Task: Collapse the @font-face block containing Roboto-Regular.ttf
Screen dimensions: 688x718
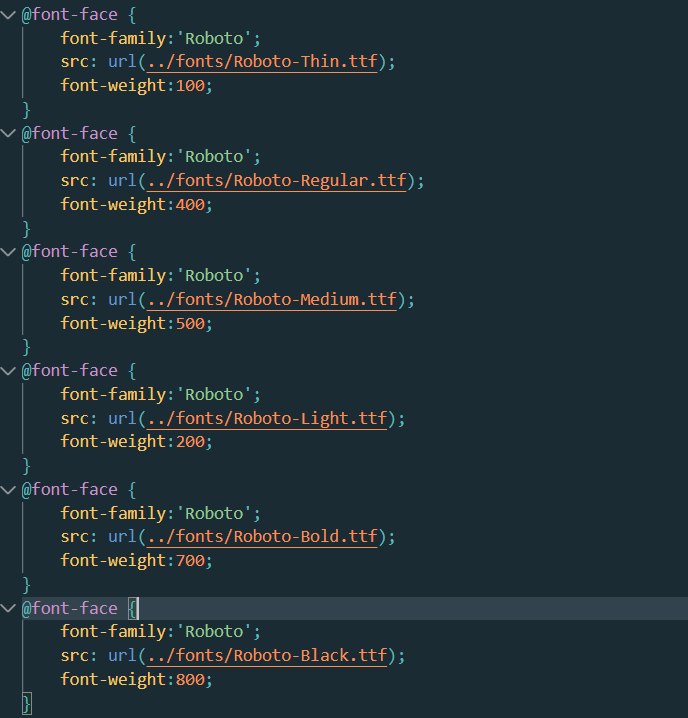Action: pyautogui.click(x=8, y=134)
